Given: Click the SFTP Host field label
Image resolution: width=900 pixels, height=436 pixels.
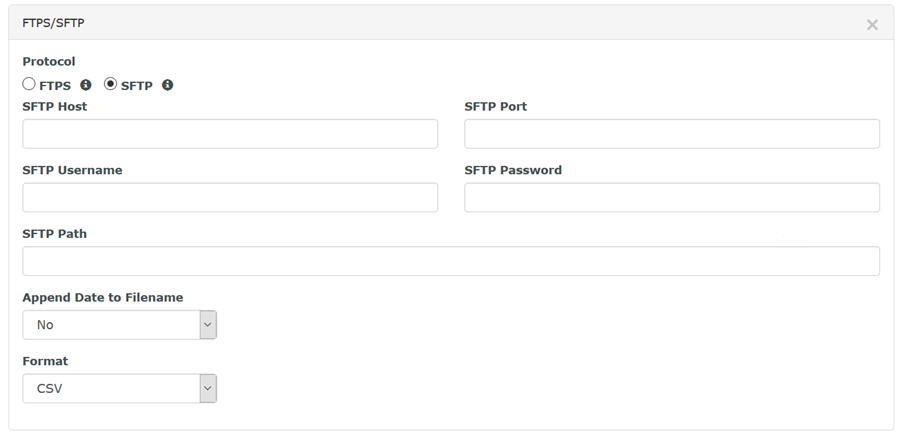Looking at the screenshot, I should (55, 107).
